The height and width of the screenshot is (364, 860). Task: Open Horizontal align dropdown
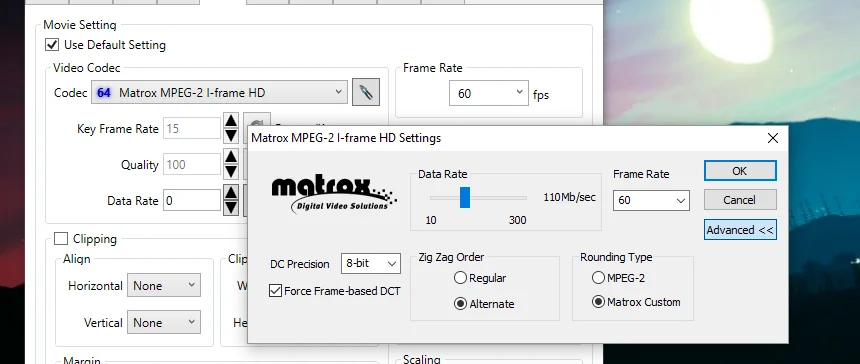(x=164, y=285)
